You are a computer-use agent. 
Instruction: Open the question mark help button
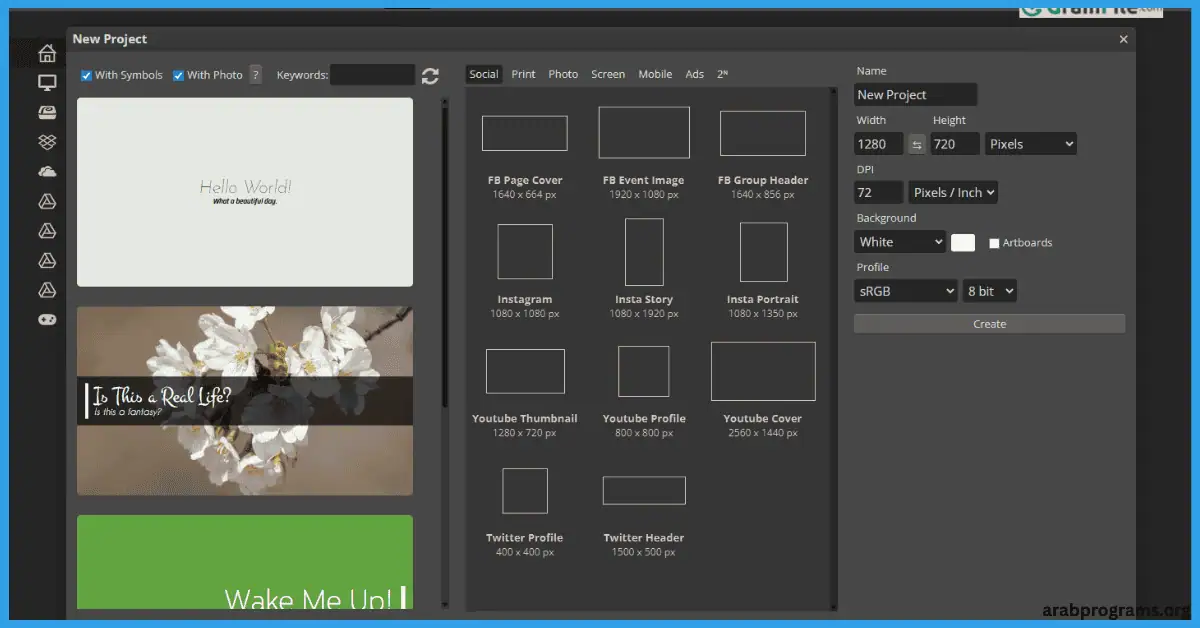[x=256, y=75]
